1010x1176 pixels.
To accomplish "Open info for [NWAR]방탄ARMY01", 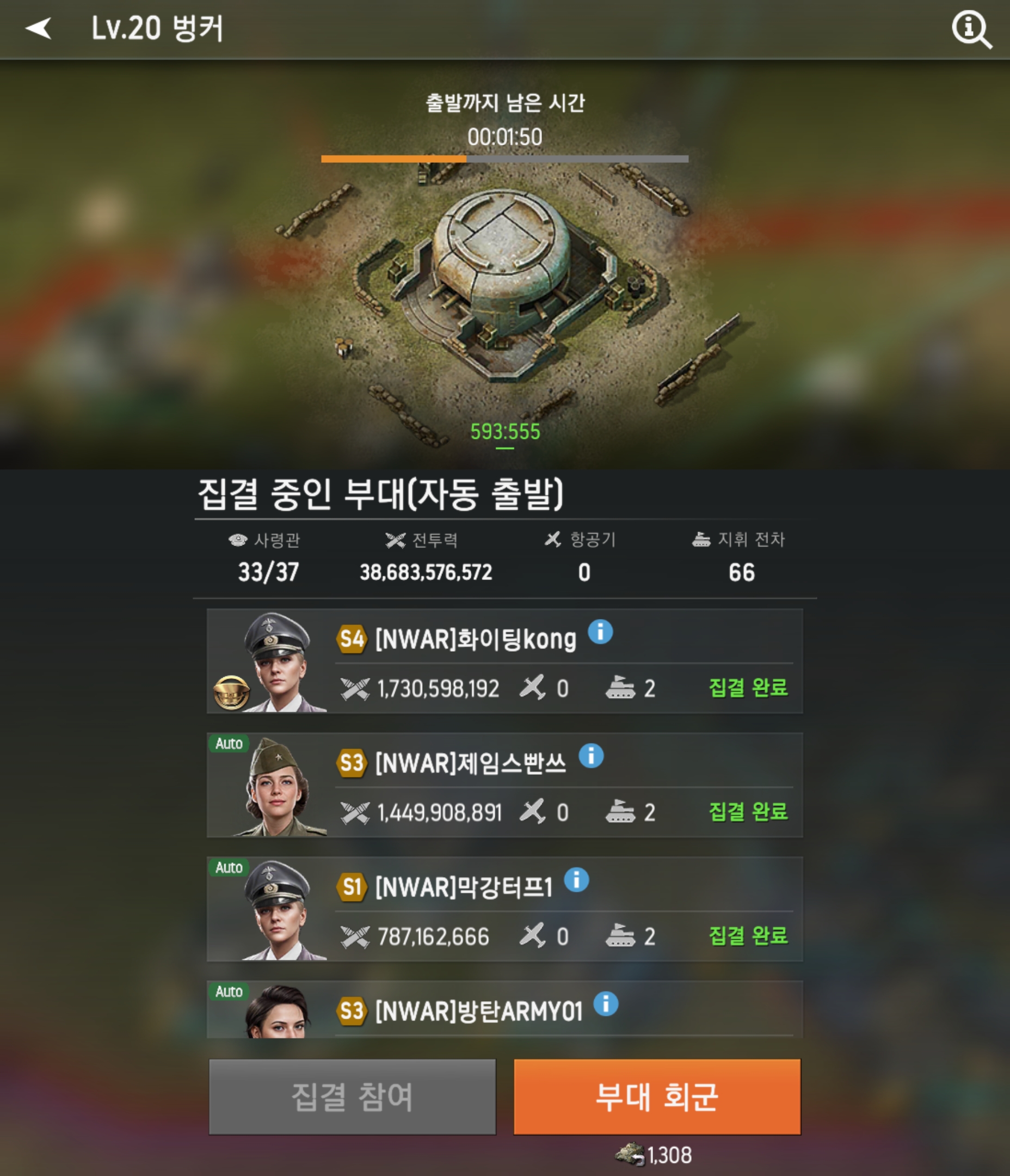I will [606, 1004].
